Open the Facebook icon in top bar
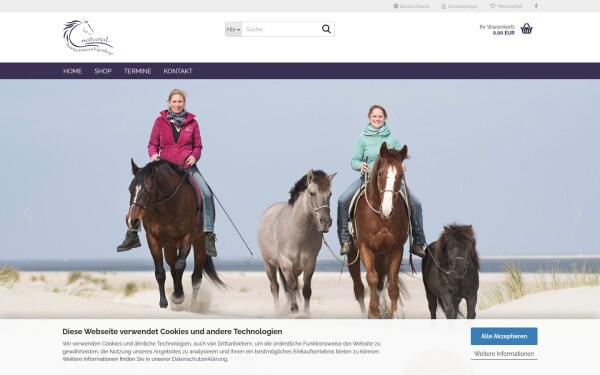 536,6
